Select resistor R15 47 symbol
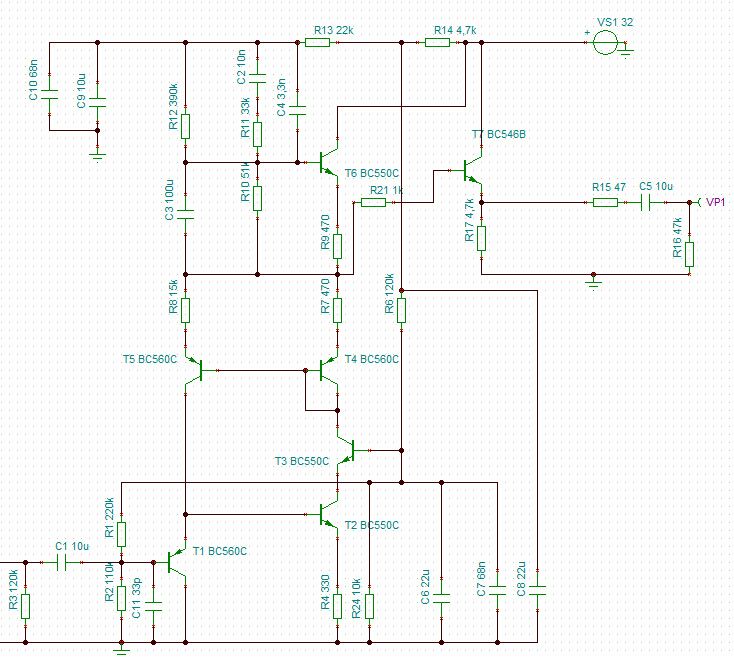This screenshot has width=734, height=658. [605, 202]
